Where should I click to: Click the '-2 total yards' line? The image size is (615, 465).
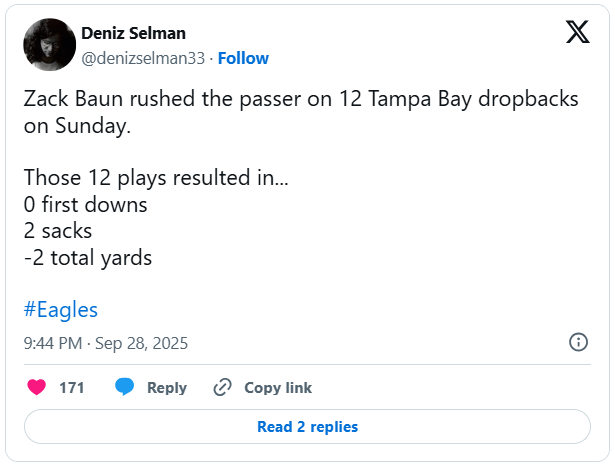[x=88, y=257]
